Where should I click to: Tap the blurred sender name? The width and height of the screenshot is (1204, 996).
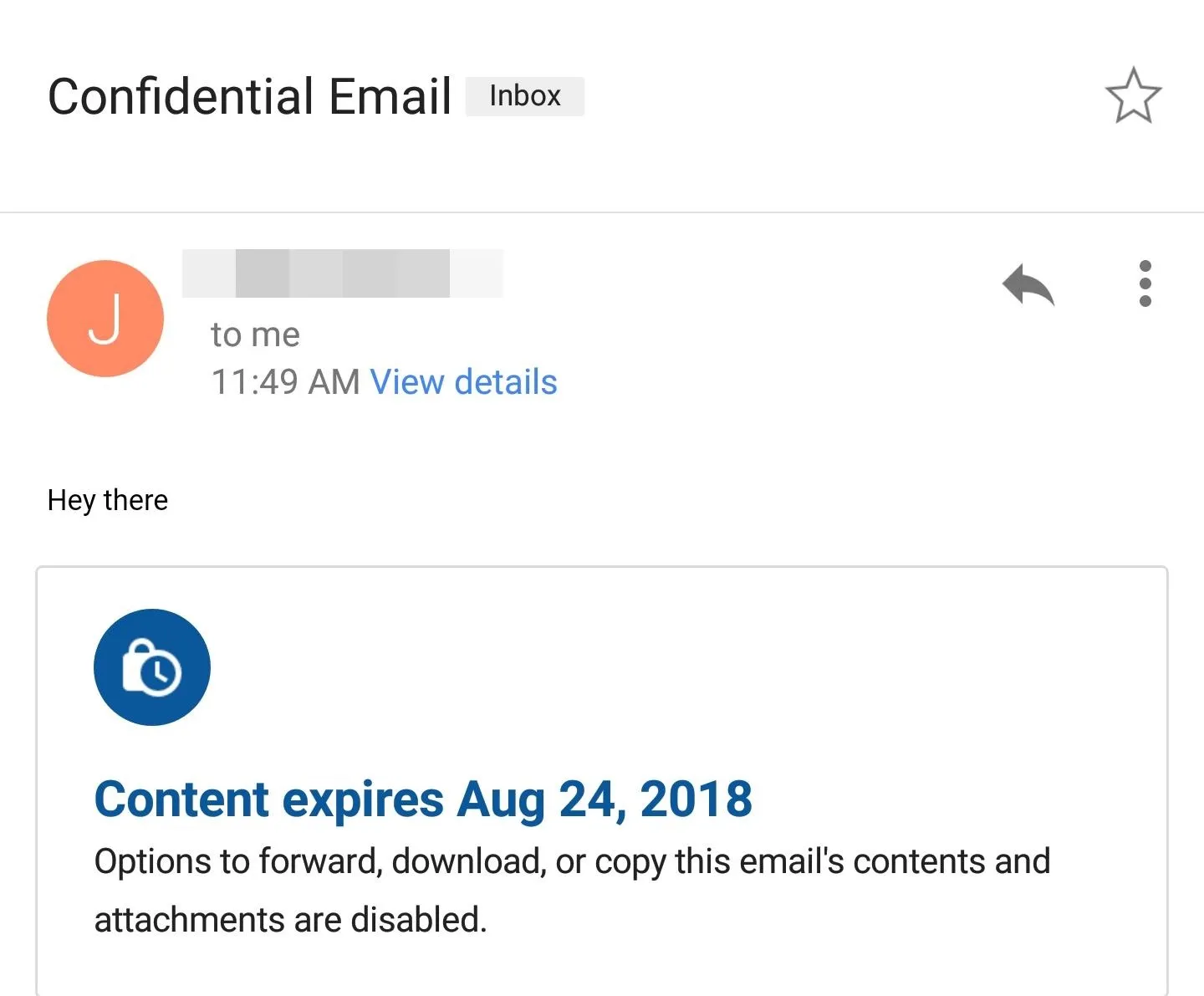coord(343,273)
